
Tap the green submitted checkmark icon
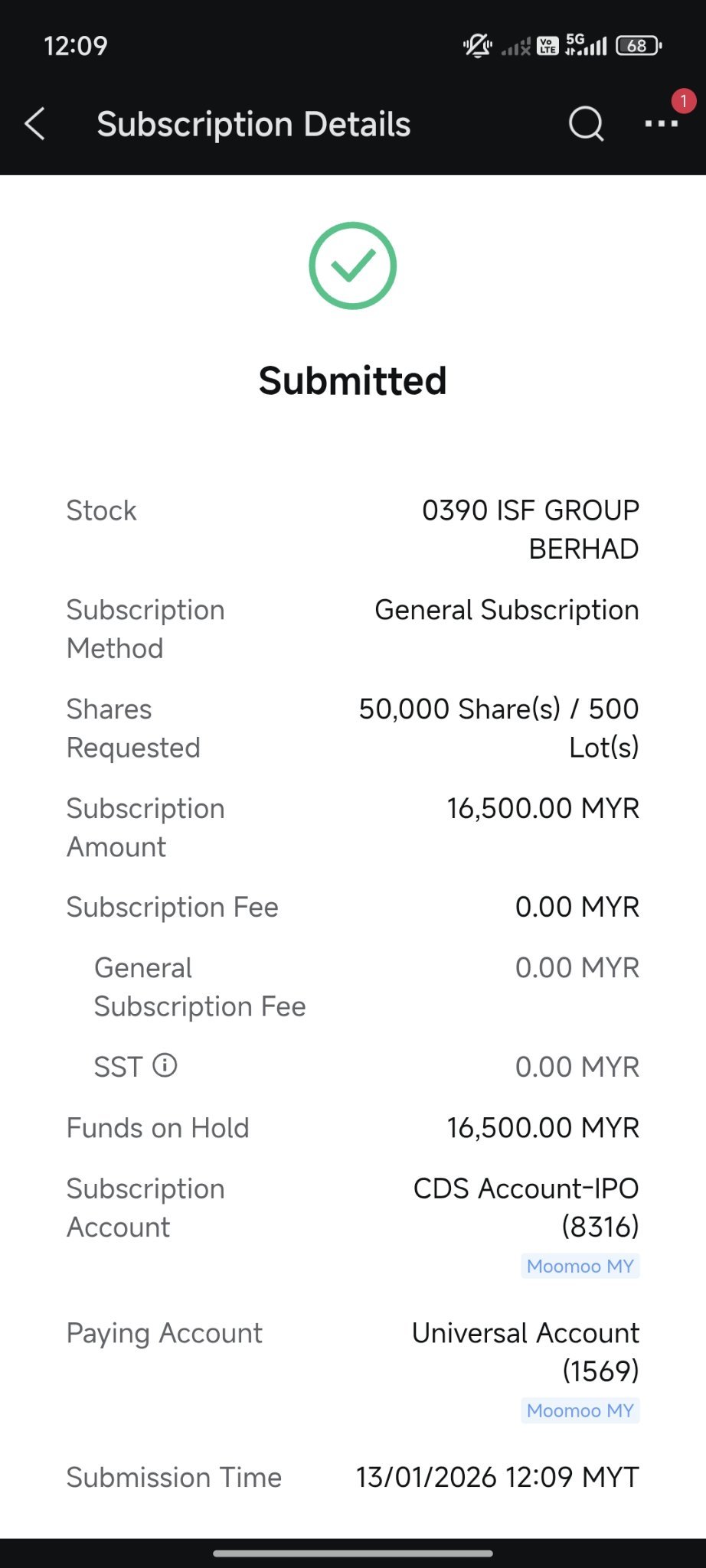(352, 266)
